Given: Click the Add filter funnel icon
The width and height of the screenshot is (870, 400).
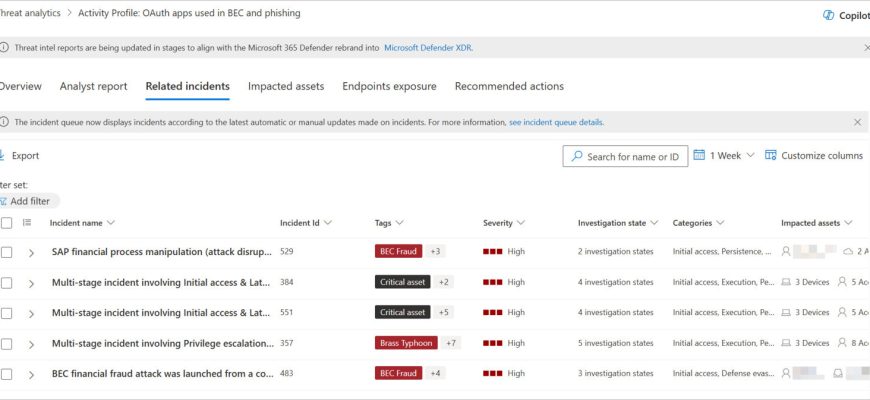Looking at the screenshot, I should point(3,201).
